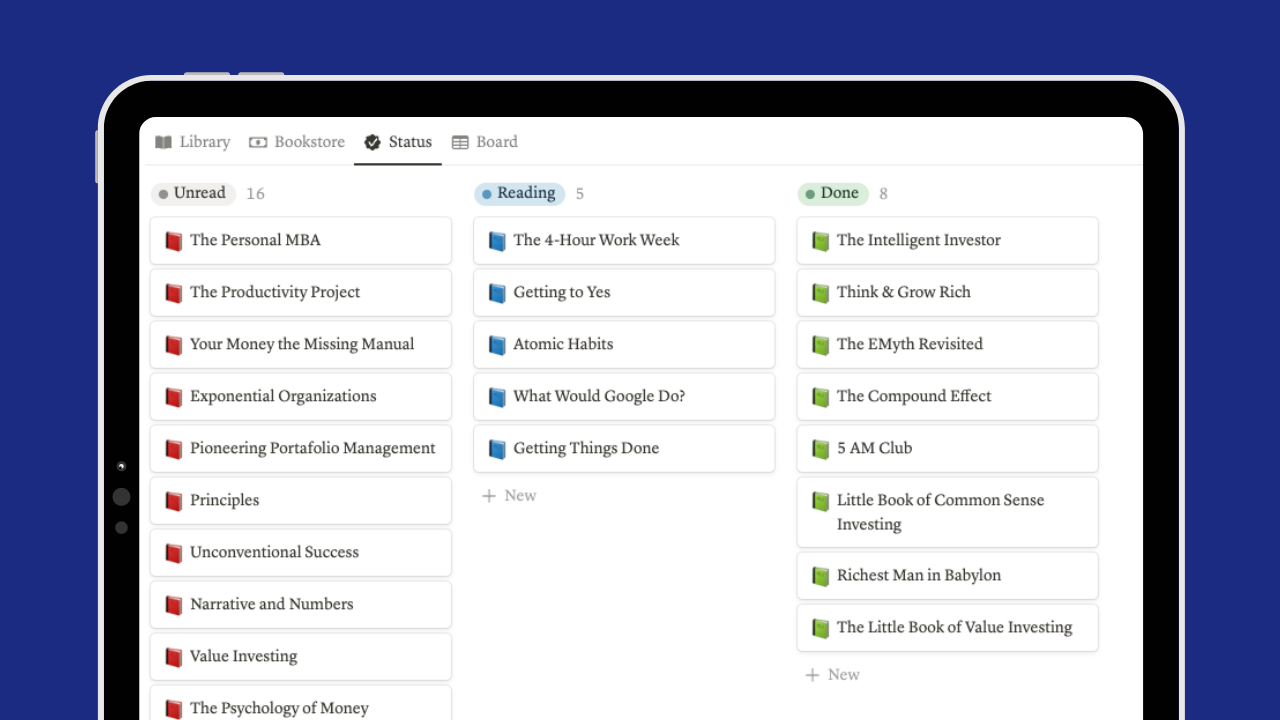
Task: Click red book icon on The Personal MBA
Action: point(174,241)
